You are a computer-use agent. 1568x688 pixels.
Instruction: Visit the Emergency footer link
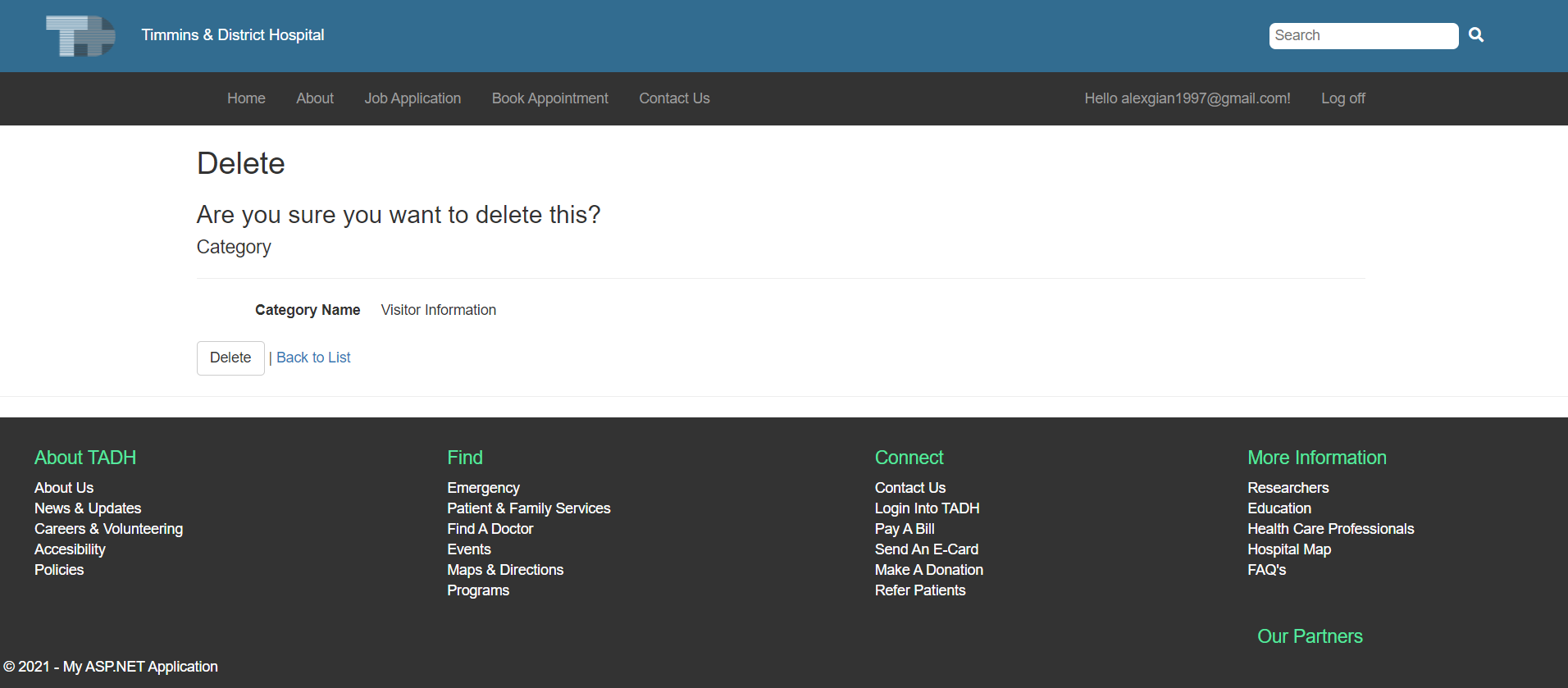[x=483, y=488]
